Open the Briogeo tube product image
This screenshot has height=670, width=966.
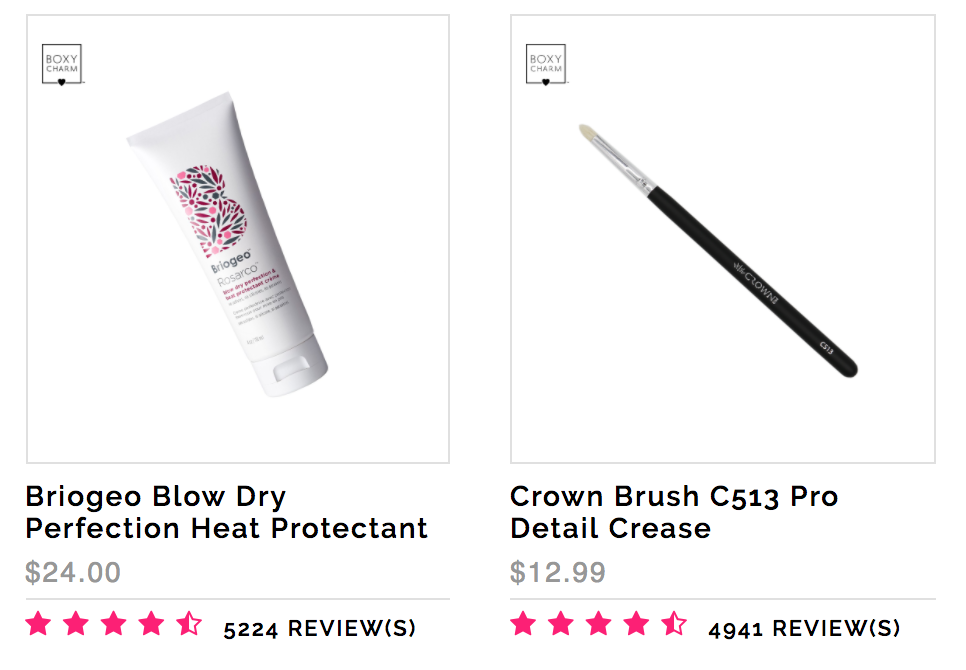coord(227,244)
